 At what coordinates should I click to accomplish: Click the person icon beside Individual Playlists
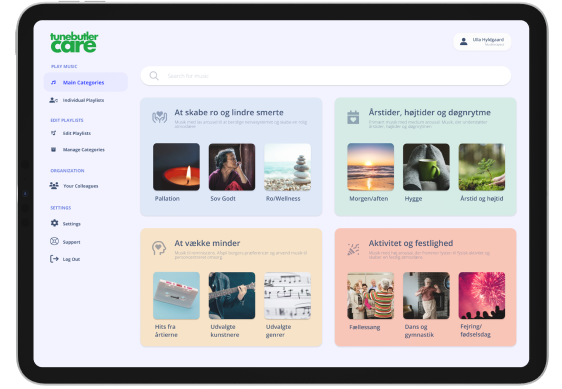point(53,100)
